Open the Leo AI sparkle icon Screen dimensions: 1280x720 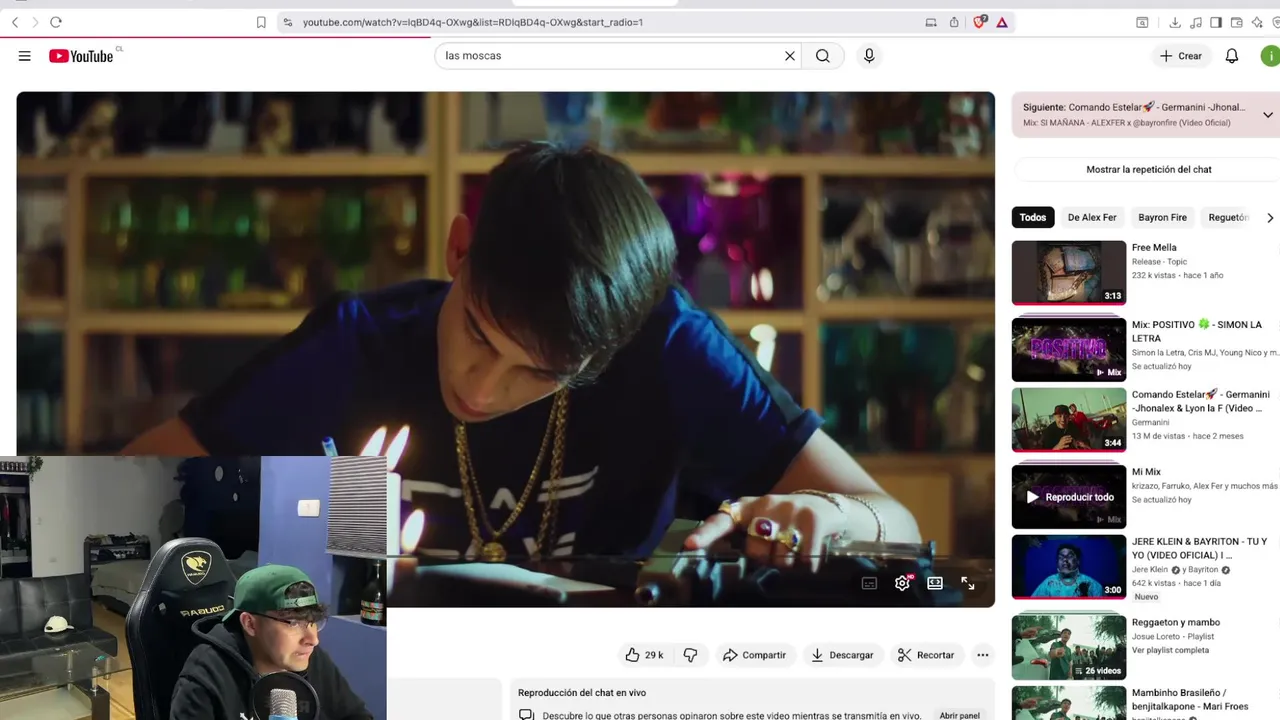point(1257,22)
